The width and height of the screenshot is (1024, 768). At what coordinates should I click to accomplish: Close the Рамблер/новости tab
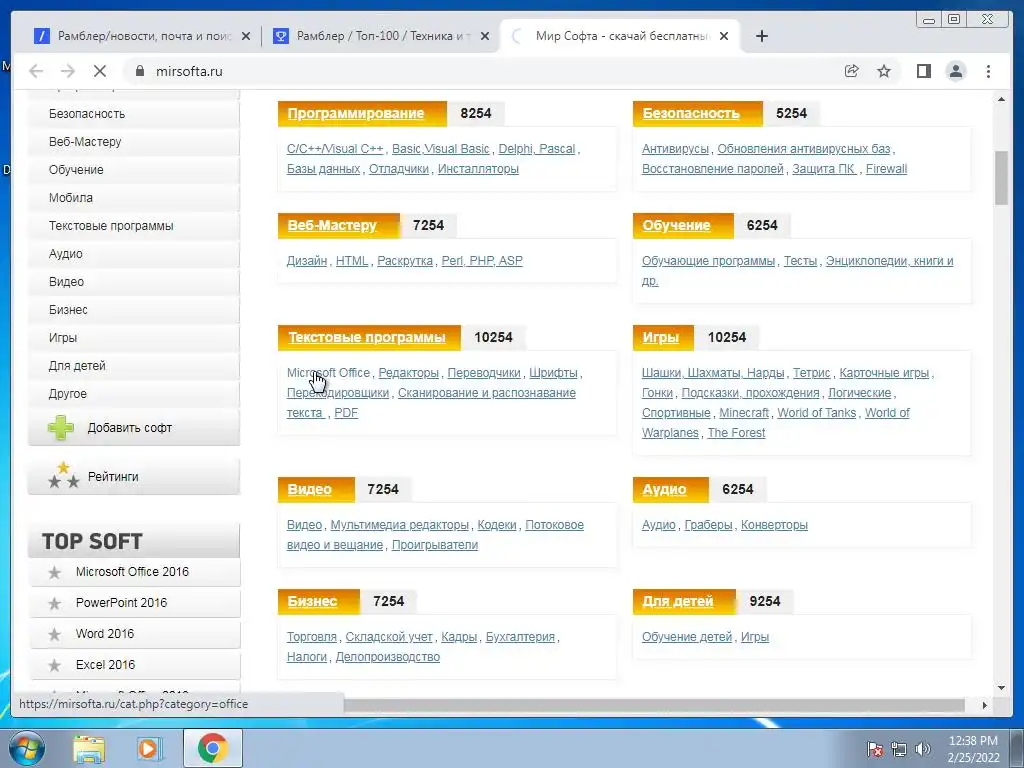[246, 36]
